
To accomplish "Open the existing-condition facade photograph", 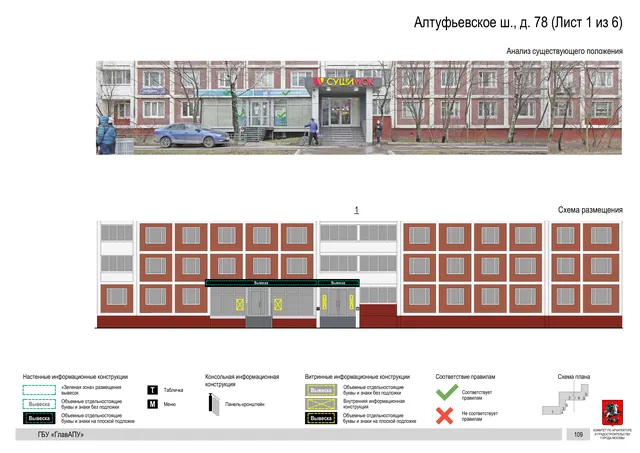I will [359, 108].
